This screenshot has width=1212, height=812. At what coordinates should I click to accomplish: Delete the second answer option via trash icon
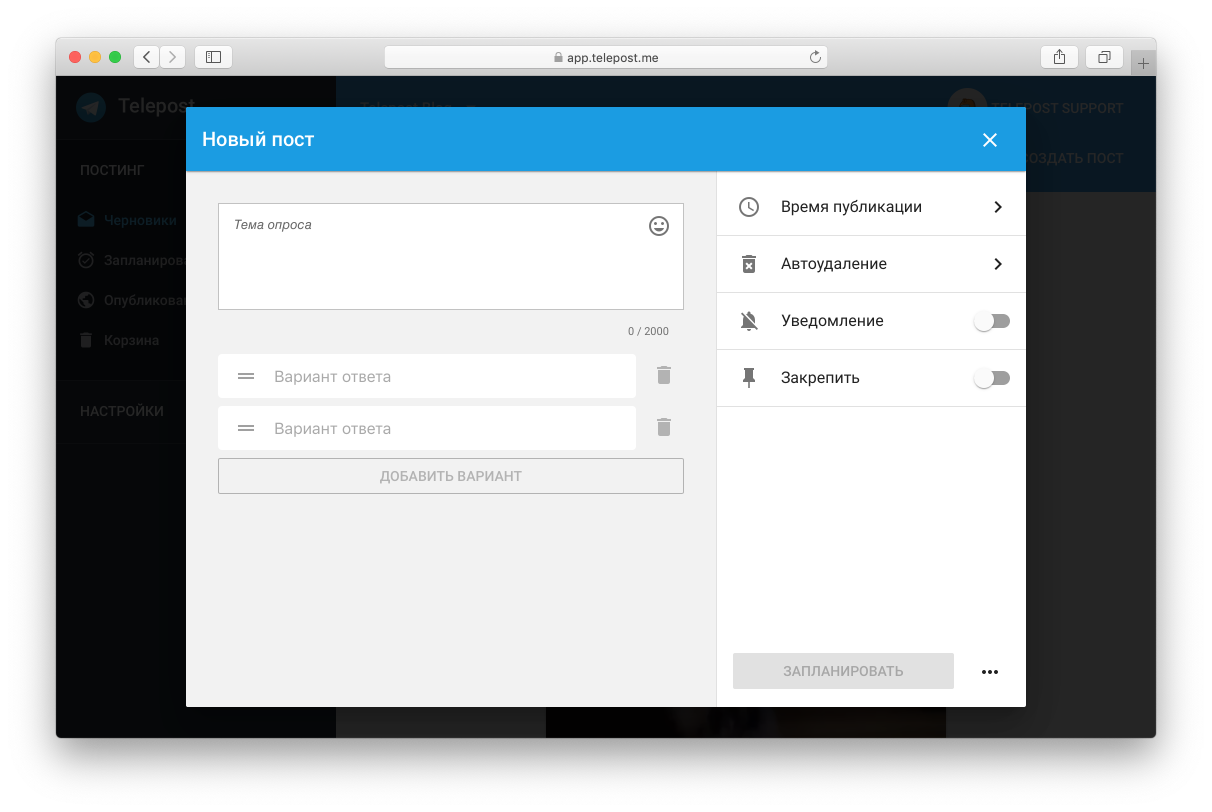pyautogui.click(x=663, y=427)
